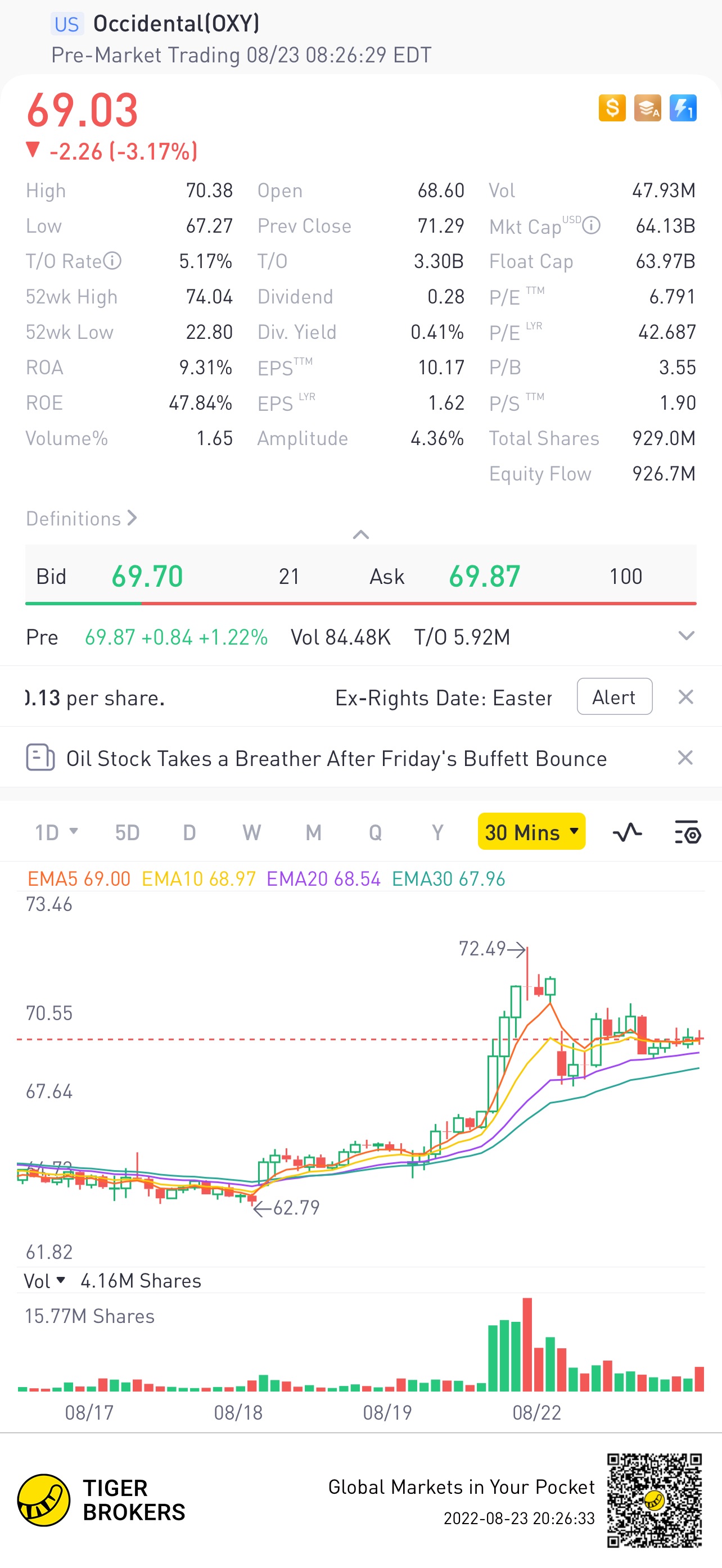
Task: Collapse the stock details panel
Action: 361,534
